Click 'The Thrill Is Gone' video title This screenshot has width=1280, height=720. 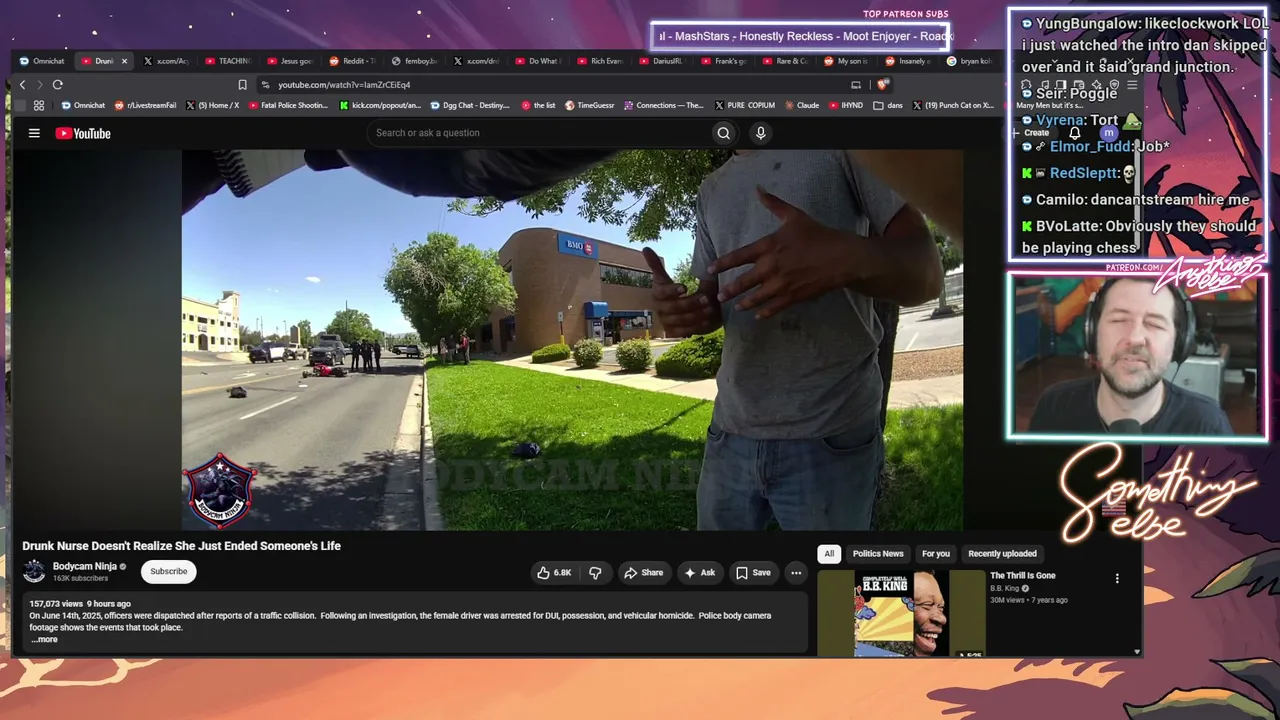1023,576
